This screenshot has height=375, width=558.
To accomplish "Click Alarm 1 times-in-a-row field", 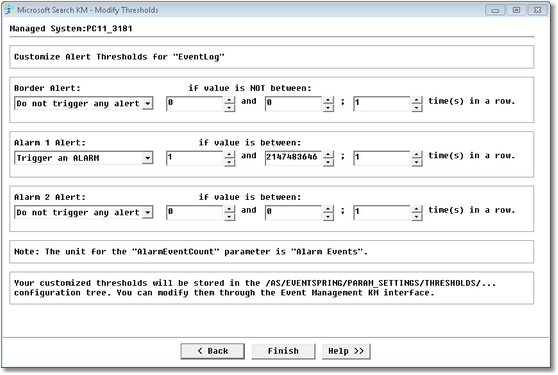I will coord(382,158).
